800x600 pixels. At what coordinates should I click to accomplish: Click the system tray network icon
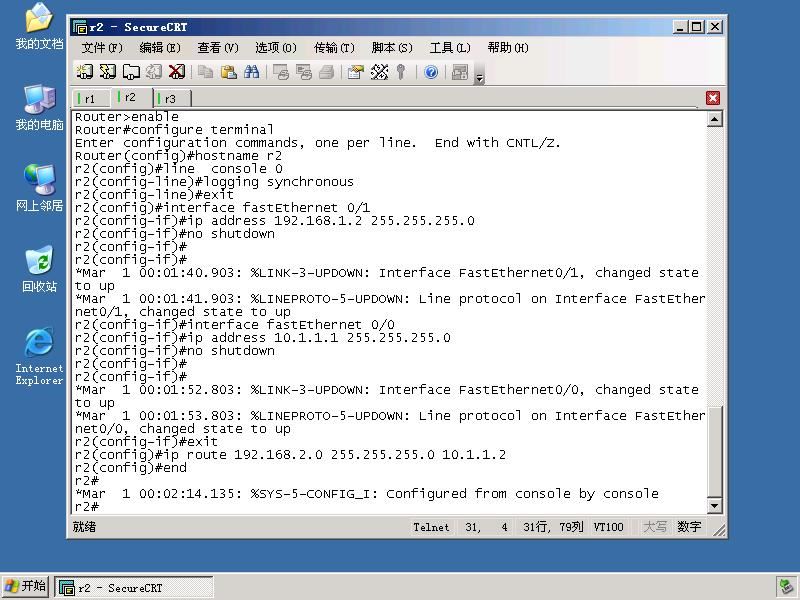click(x=785, y=587)
